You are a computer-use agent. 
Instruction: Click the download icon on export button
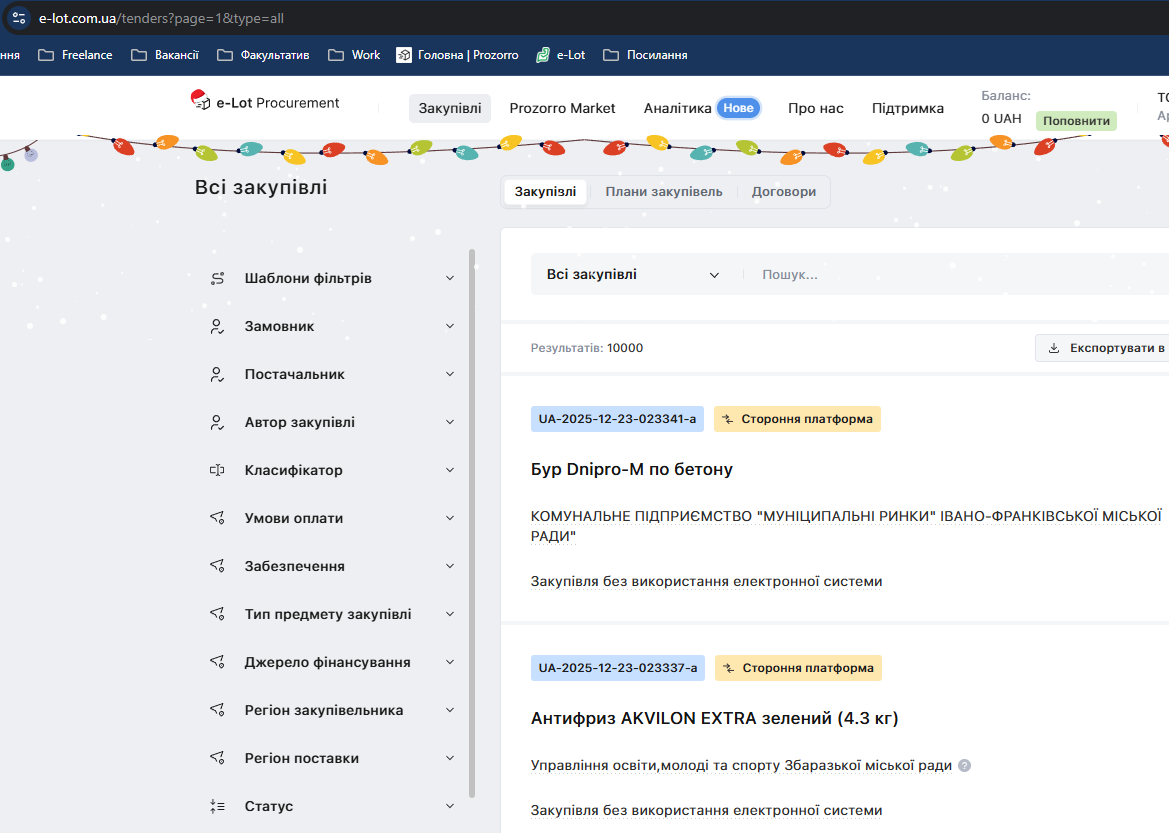tap(1054, 349)
